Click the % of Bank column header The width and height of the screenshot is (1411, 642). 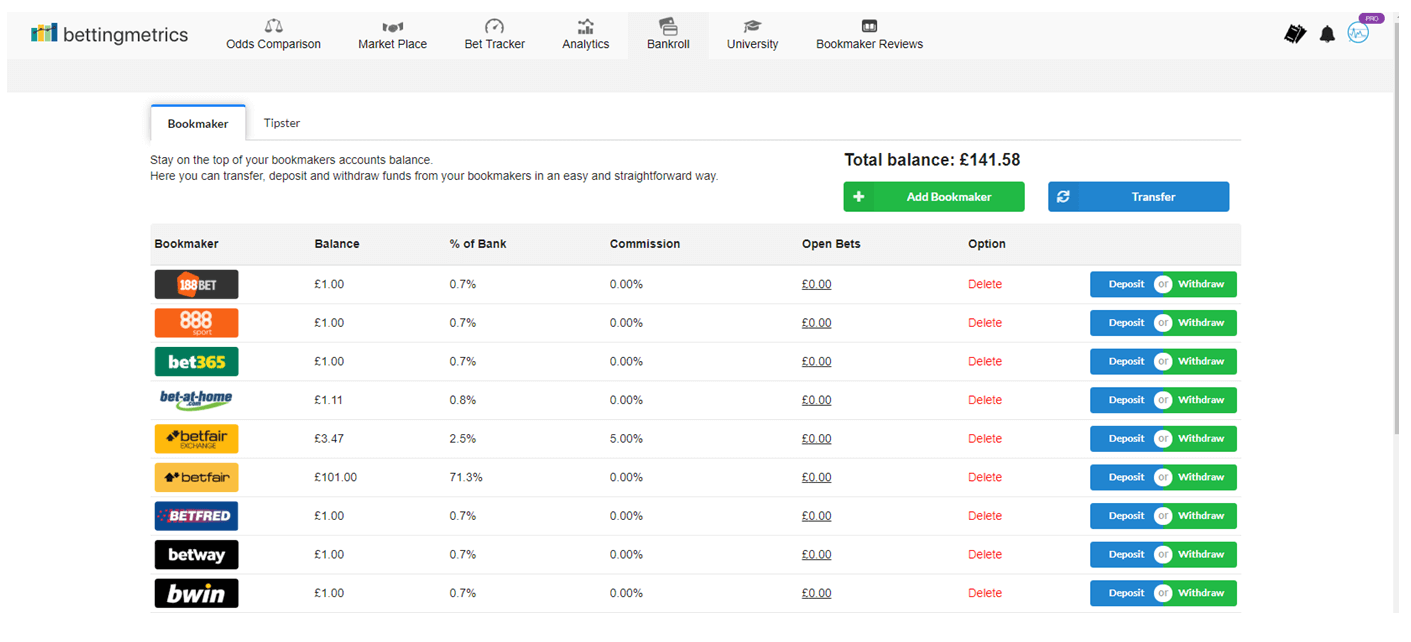(478, 244)
